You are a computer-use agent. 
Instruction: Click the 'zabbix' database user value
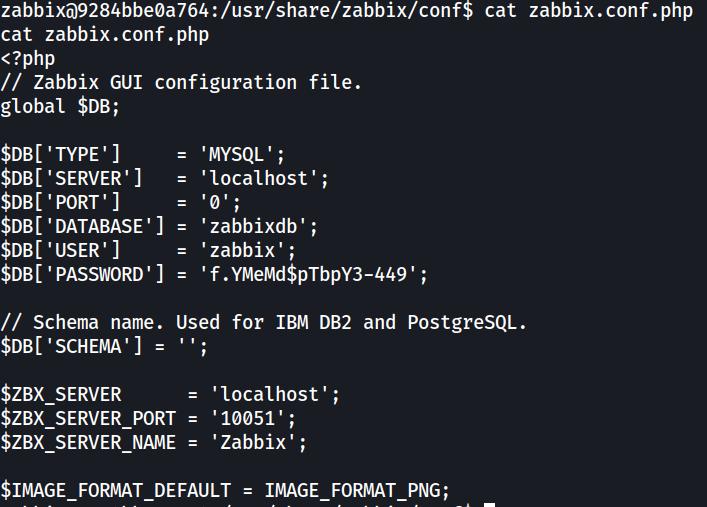243,250
